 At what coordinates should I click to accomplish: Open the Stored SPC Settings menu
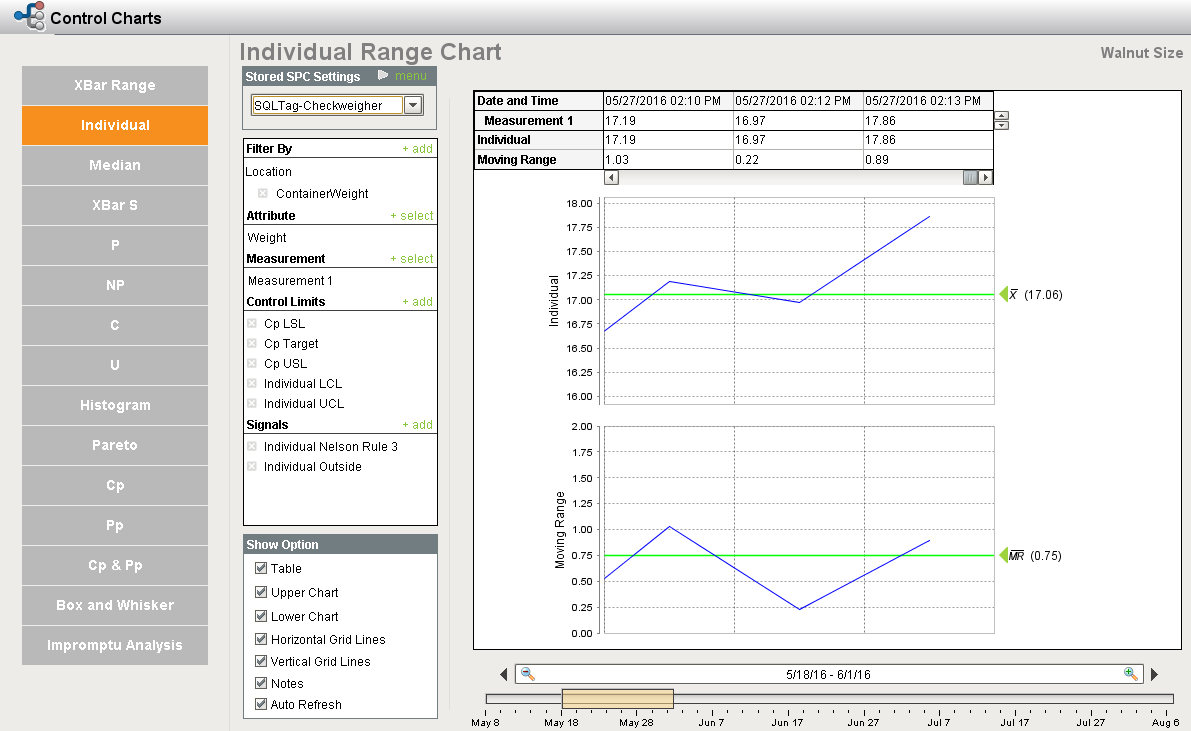click(403, 76)
